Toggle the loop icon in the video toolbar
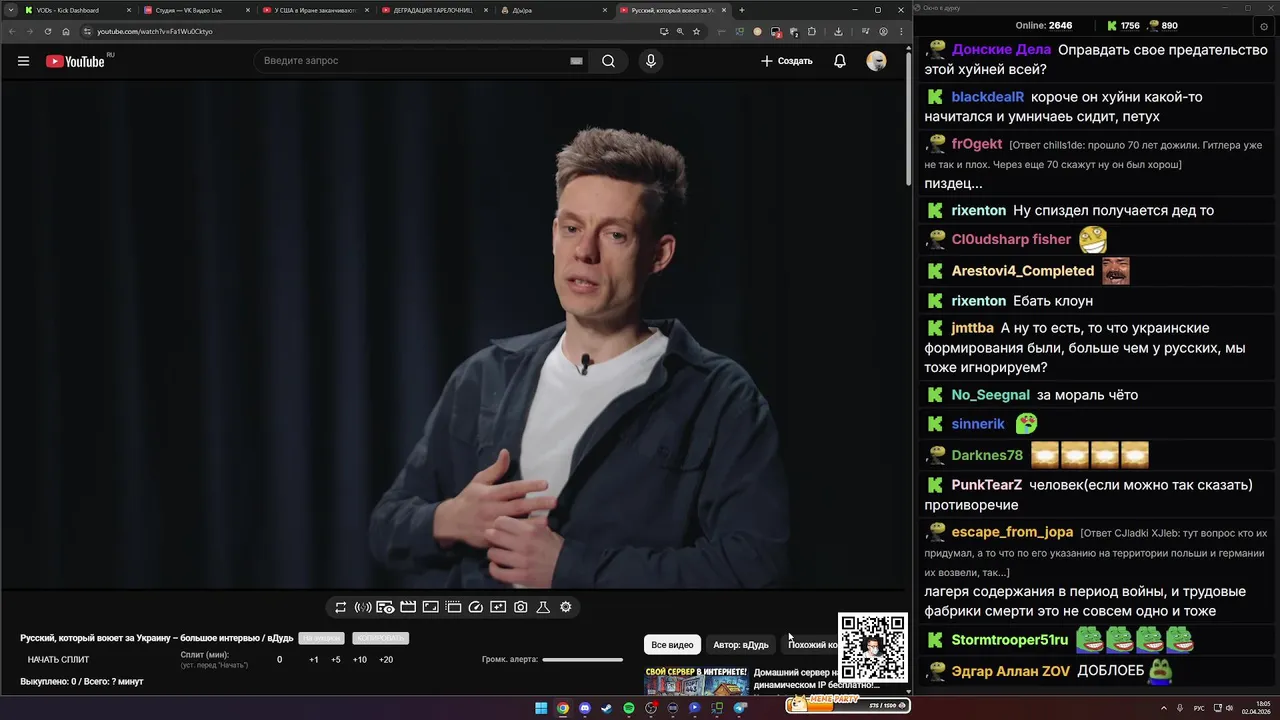This screenshot has width=1280, height=720. pyautogui.click(x=340, y=607)
